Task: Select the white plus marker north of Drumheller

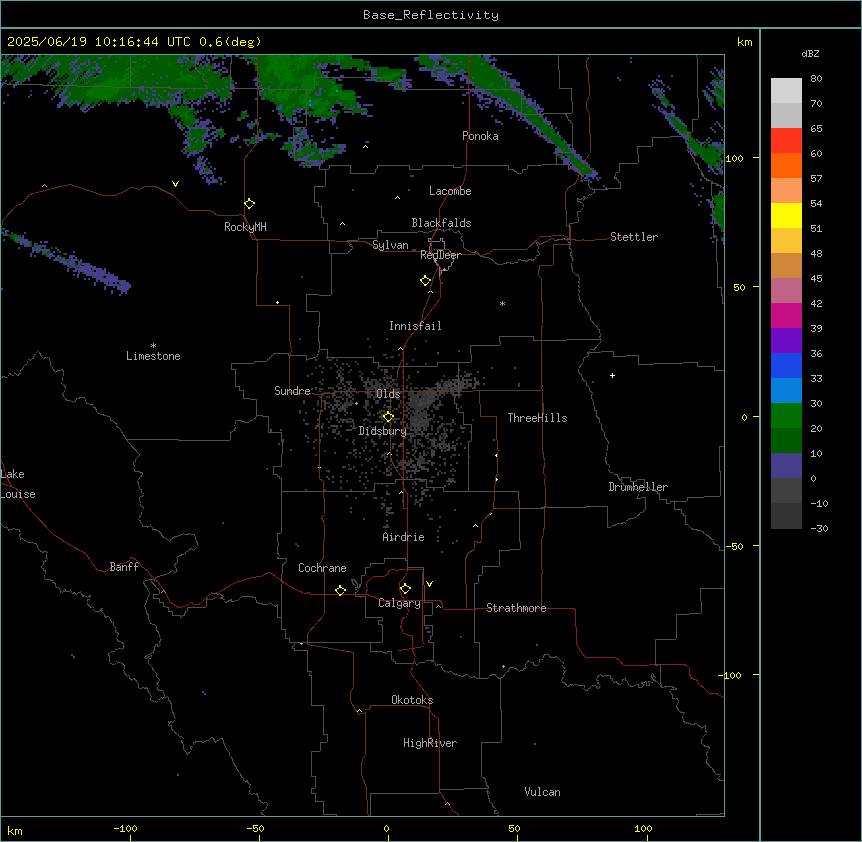Action: point(612,375)
